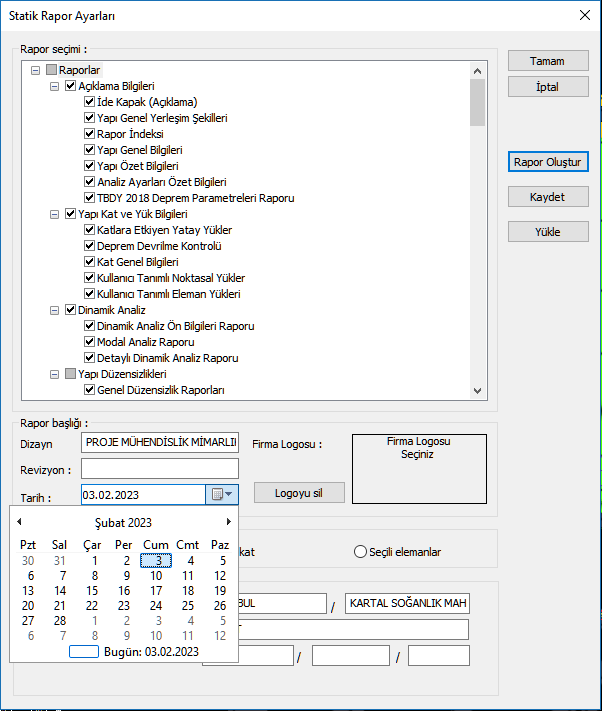Uncheck Kullanıcı Tanımlı Eleman Yükleri checkbox
The width and height of the screenshot is (602, 711).
(89, 294)
